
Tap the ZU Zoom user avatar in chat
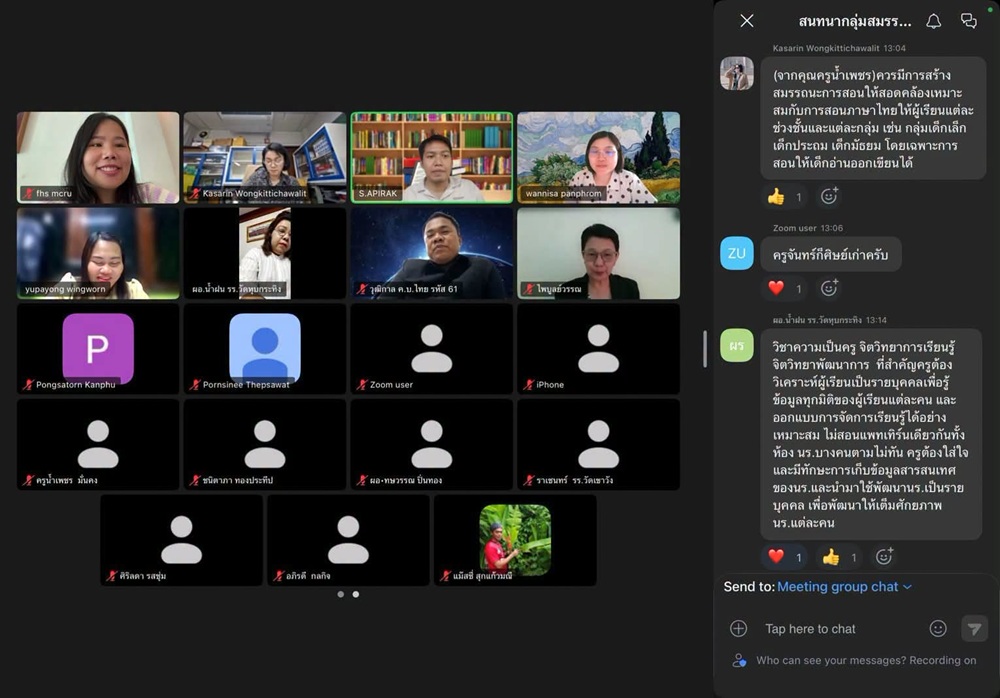point(737,253)
